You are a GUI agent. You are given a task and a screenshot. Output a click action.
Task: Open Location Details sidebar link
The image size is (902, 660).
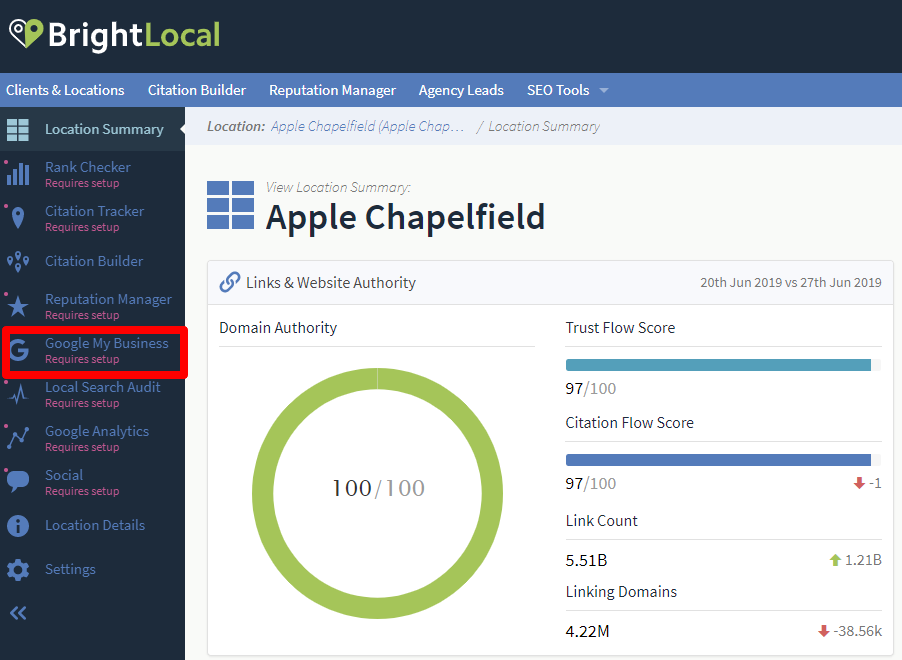95,525
